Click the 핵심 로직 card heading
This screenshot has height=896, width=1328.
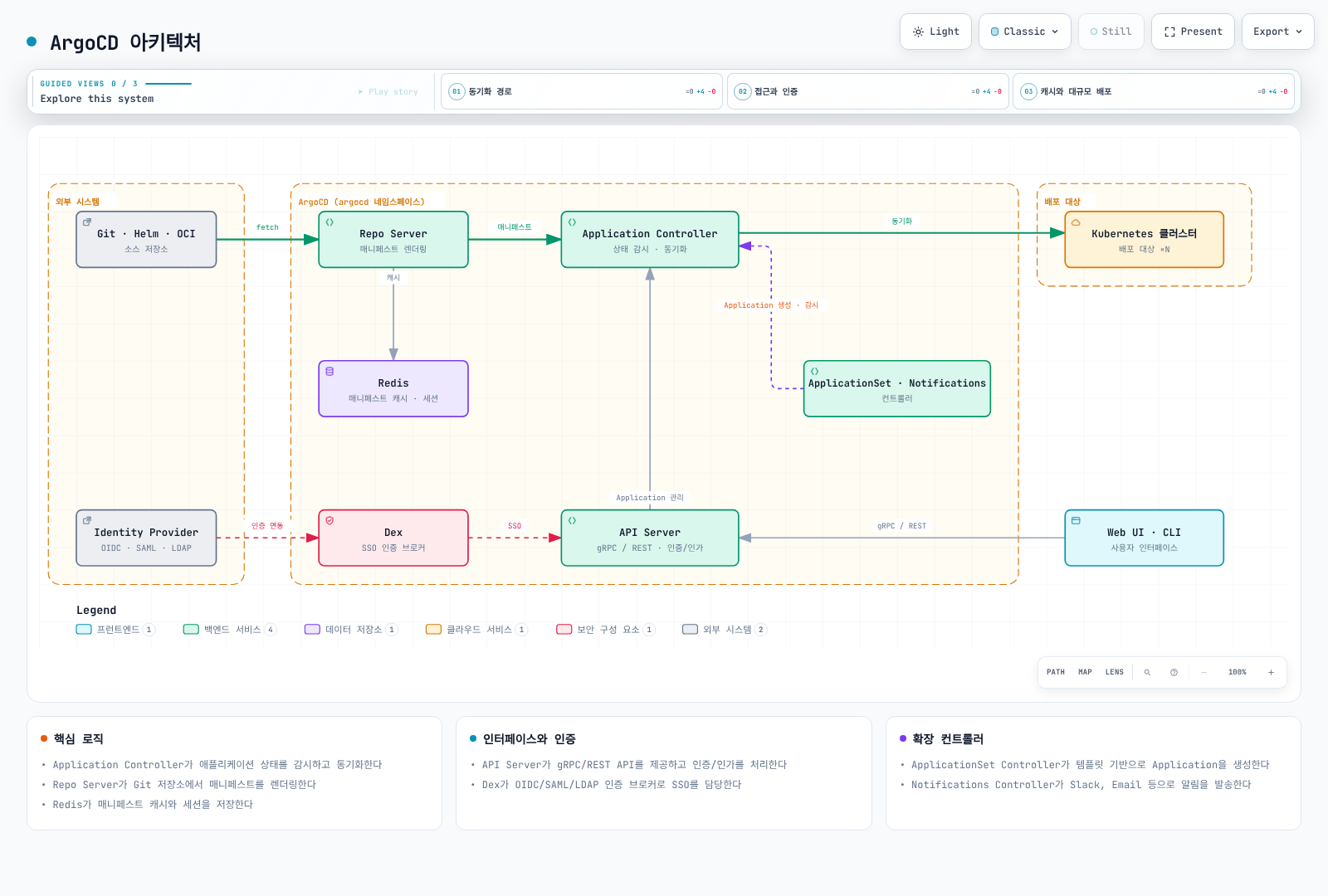point(78,738)
